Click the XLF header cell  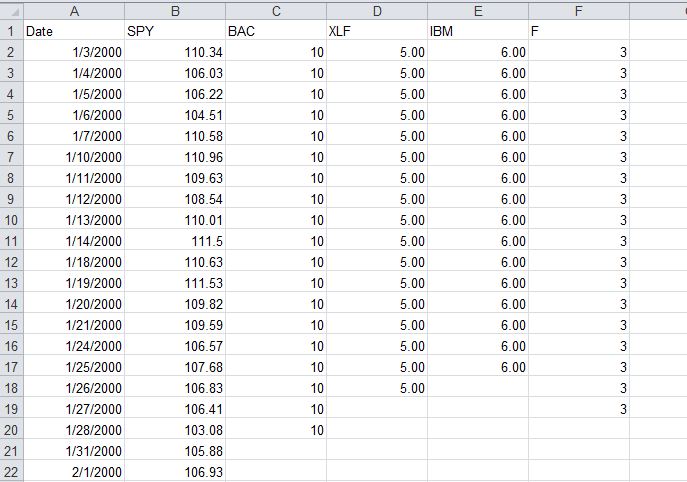[x=377, y=31]
